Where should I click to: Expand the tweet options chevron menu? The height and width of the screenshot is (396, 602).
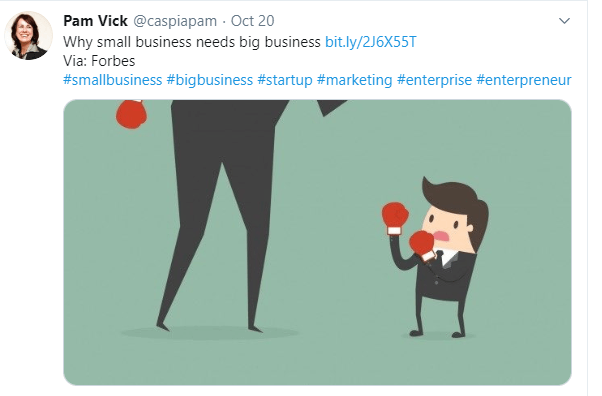564,21
